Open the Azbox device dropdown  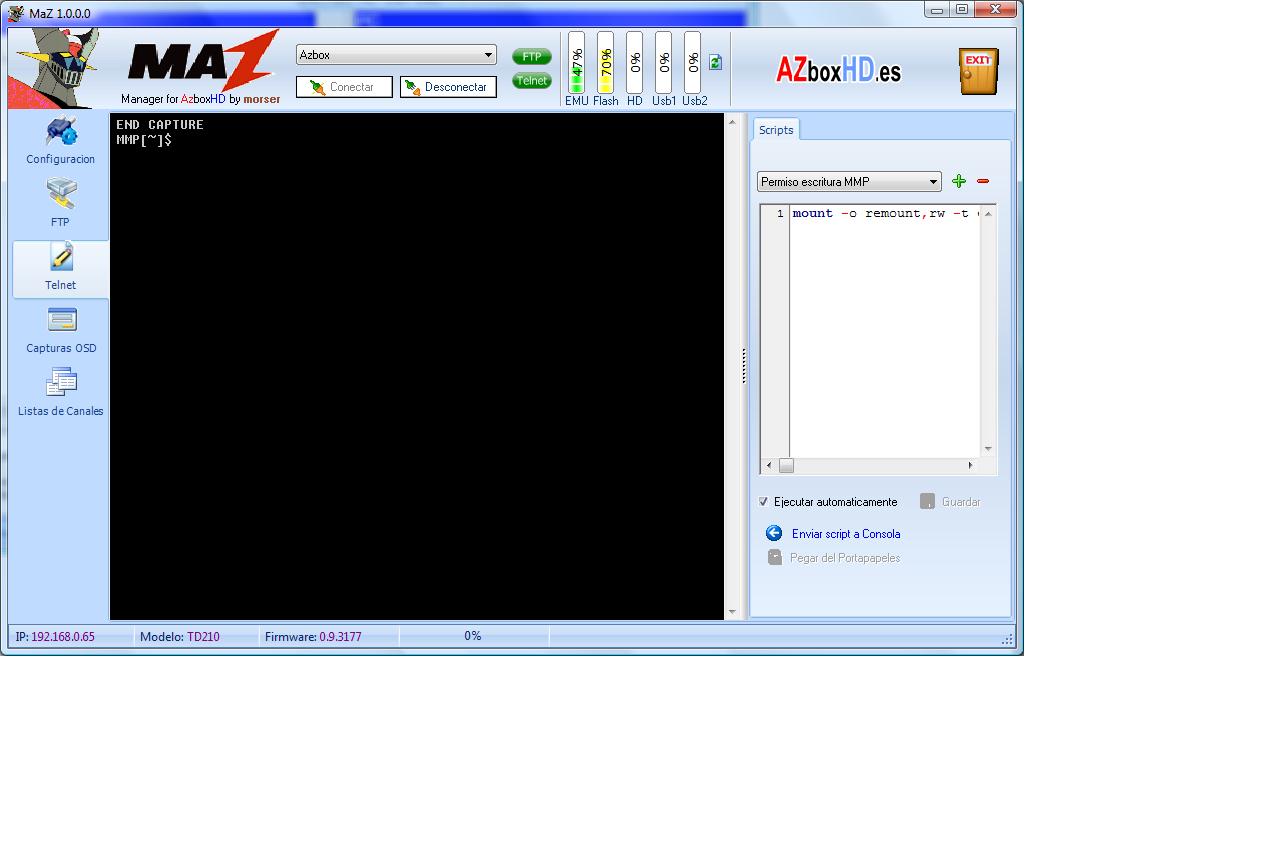click(x=396, y=55)
